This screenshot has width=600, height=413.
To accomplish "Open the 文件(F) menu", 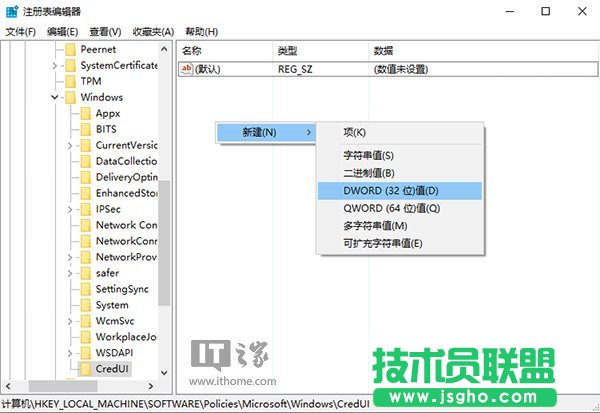I will (x=21, y=32).
